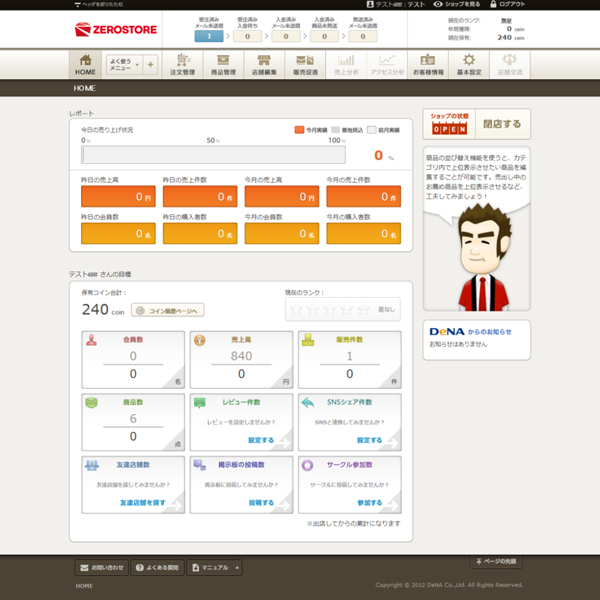Screen dimensions: 600x600
Task: Click the ページの先頭へ back-to-top button
Action: pyautogui.click(x=496, y=561)
